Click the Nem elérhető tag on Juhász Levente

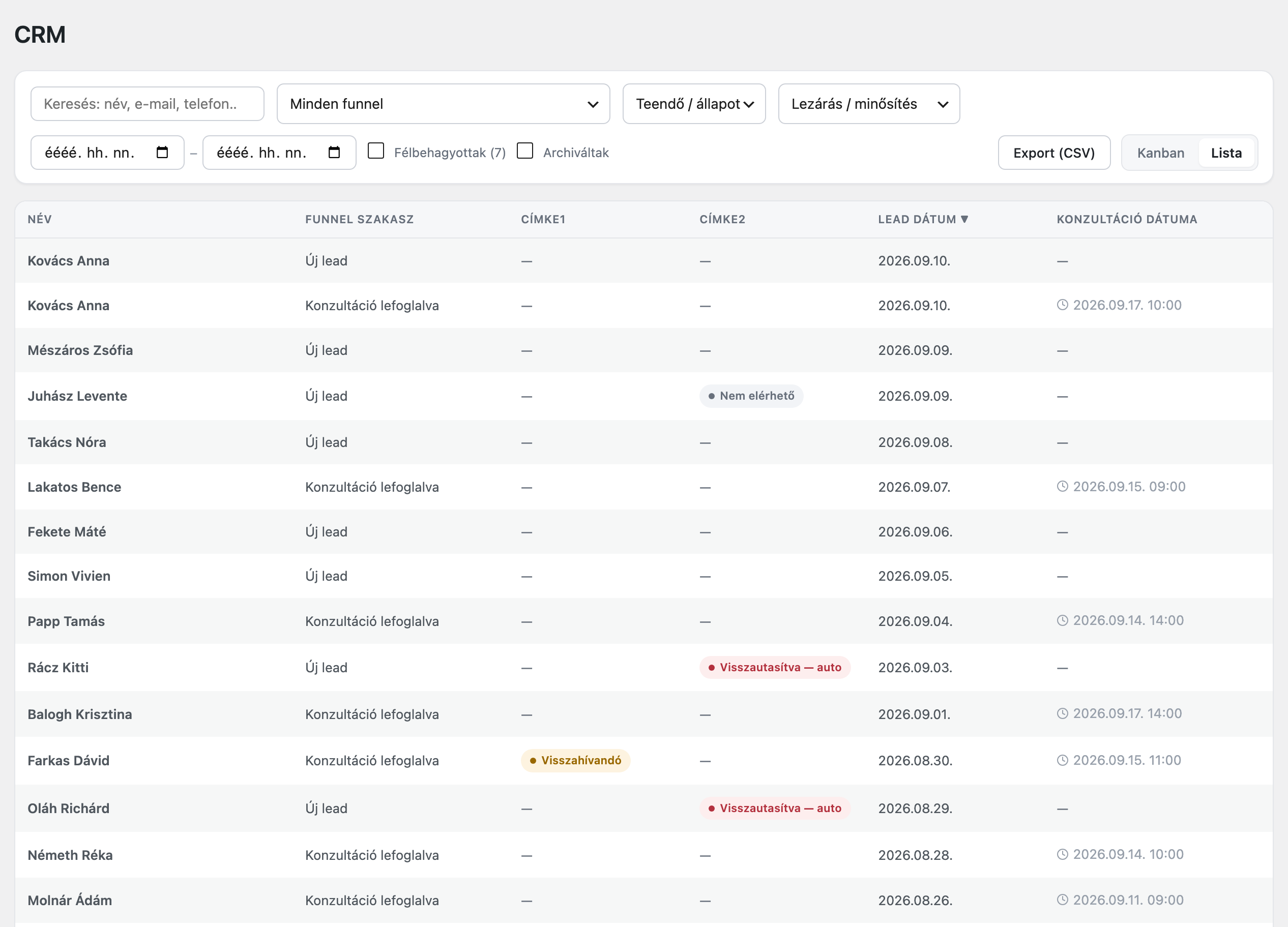[x=751, y=396]
